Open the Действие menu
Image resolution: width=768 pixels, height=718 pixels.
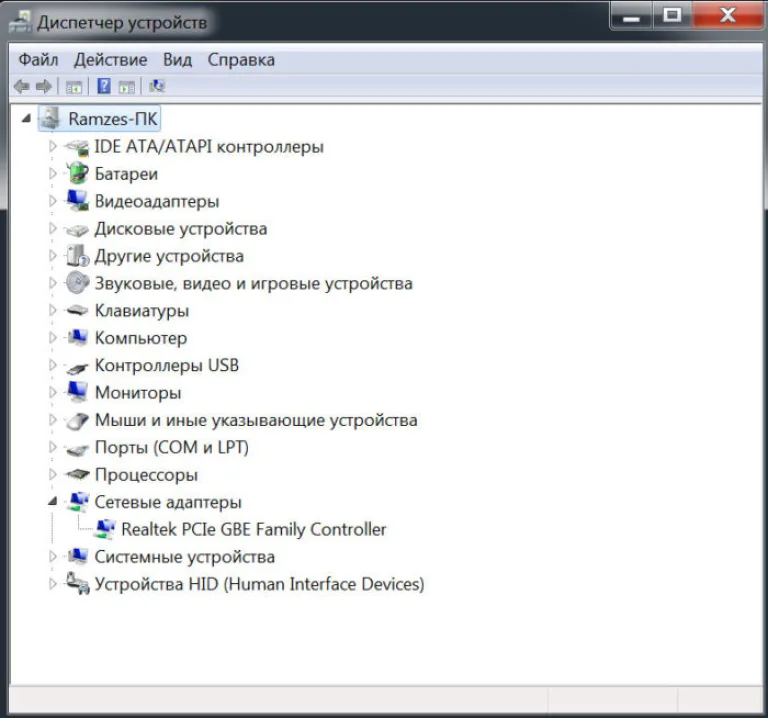point(111,60)
